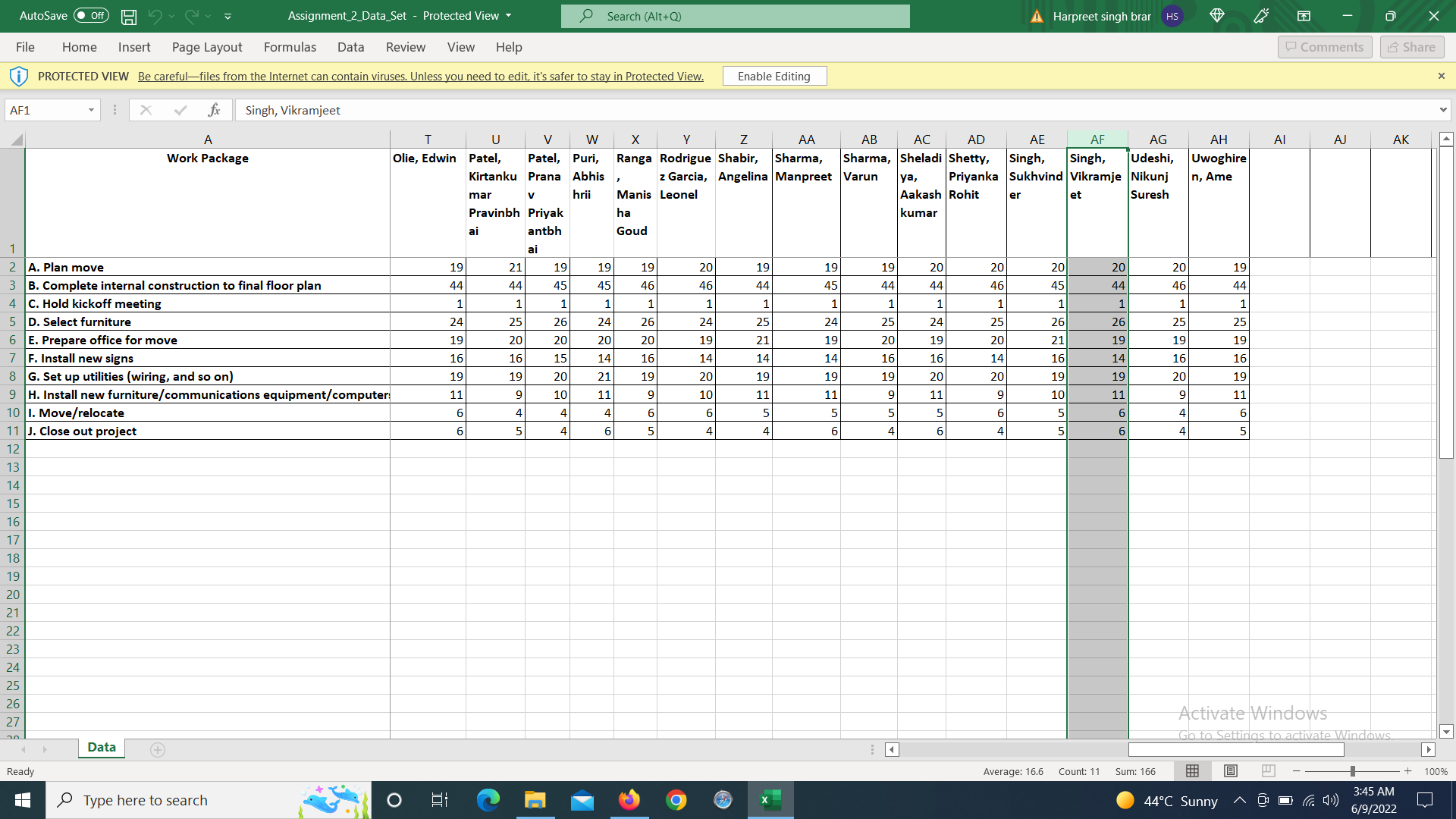This screenshot has width=1456, height=819.
Task: Click the Formulas ribbon tab
Action: point(289,47)
